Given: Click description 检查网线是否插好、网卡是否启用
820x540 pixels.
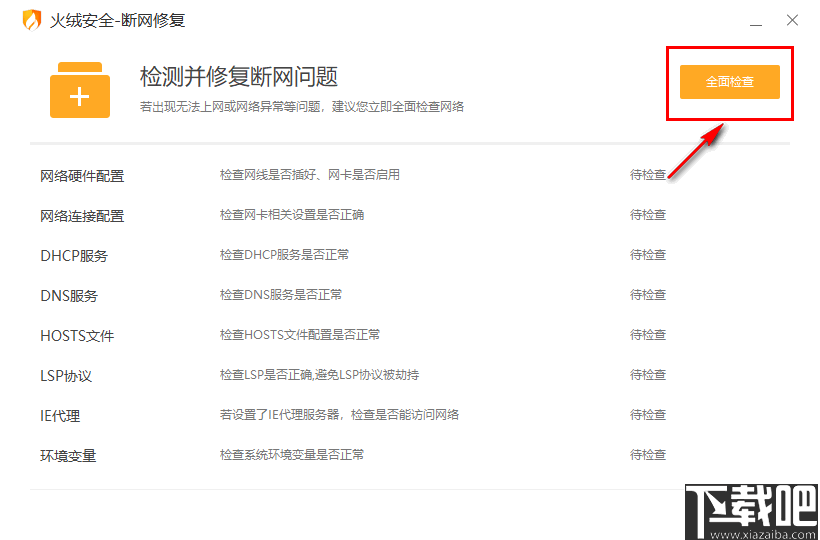Looking at the screenshot, I should (x=310, y=175).
